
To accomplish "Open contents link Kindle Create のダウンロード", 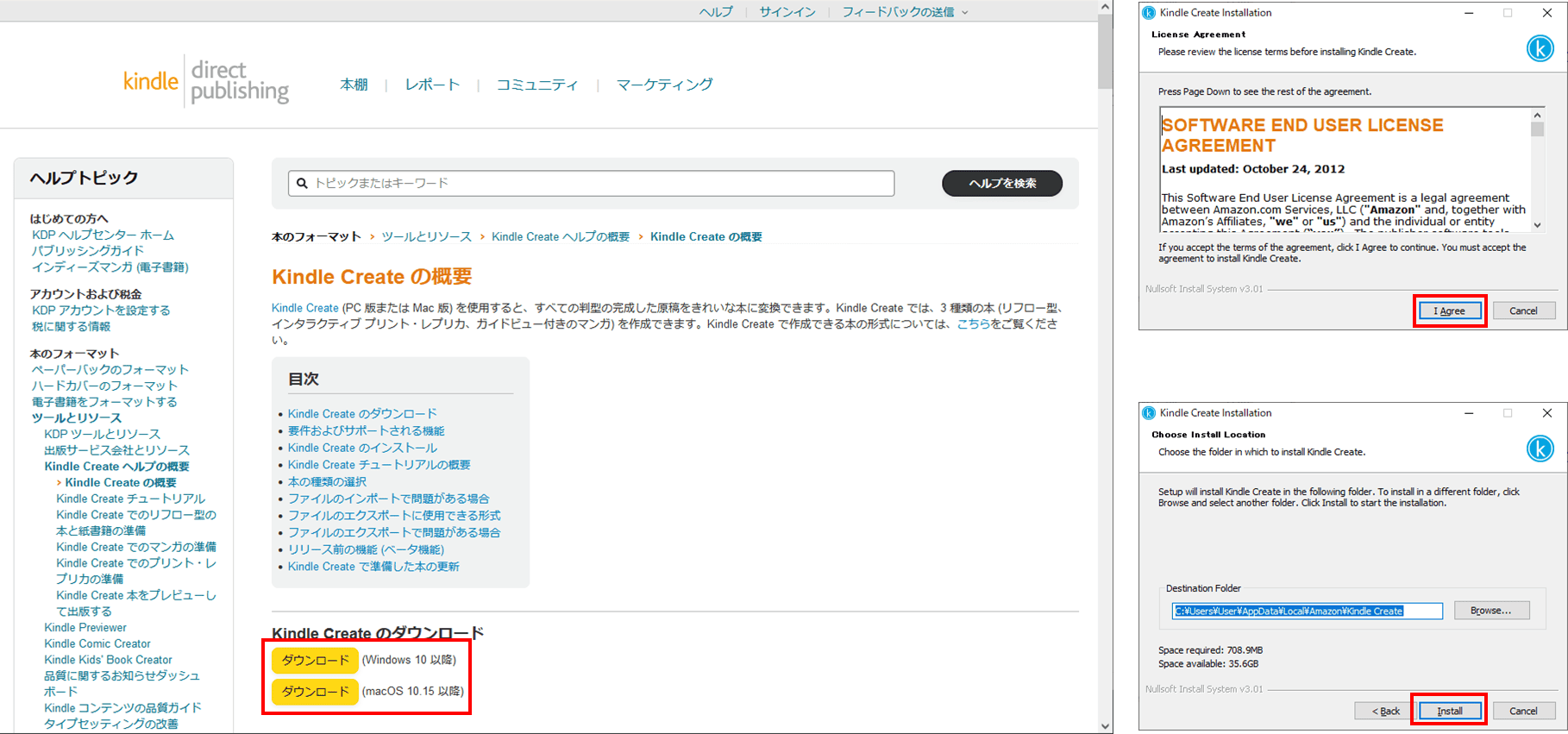I will [362, 414].
